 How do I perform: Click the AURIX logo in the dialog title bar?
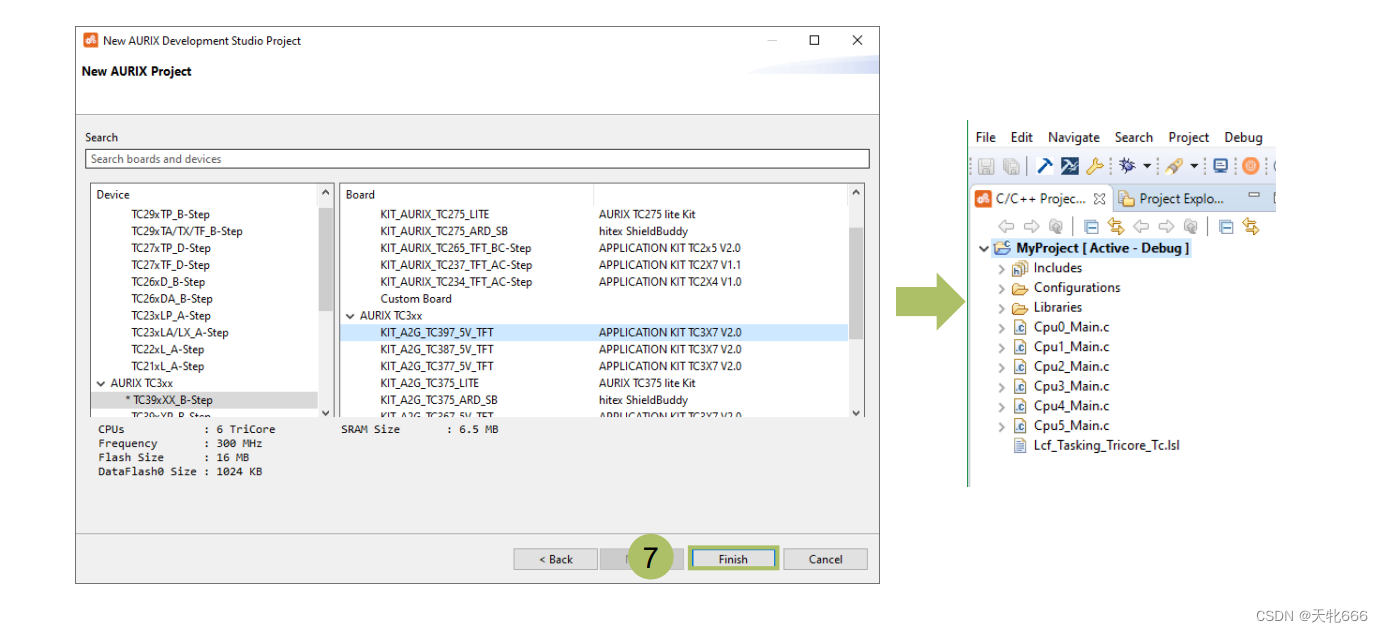point(90,40)
